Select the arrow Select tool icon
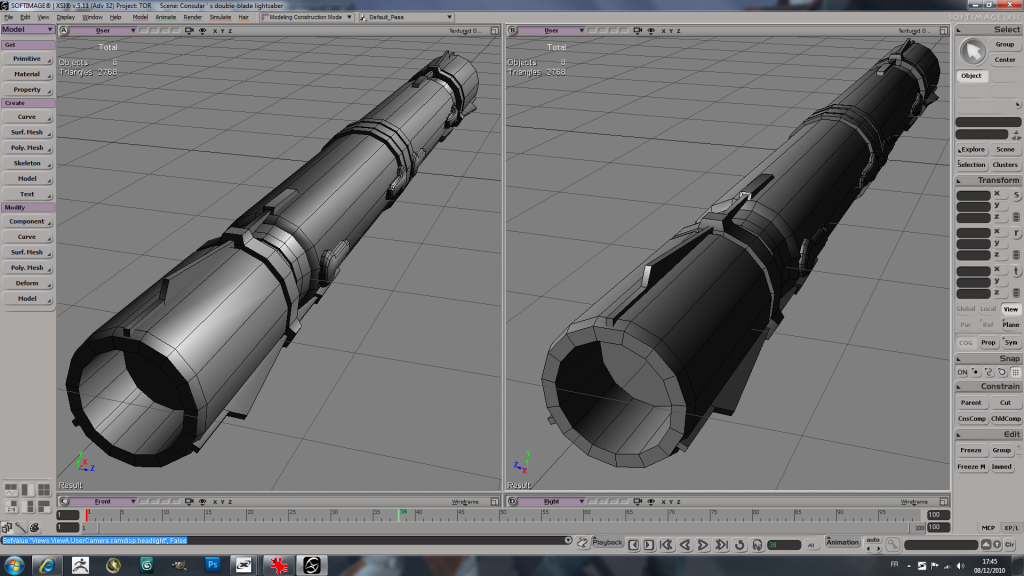The image size is (1024, 576). (x=972, y=52)
